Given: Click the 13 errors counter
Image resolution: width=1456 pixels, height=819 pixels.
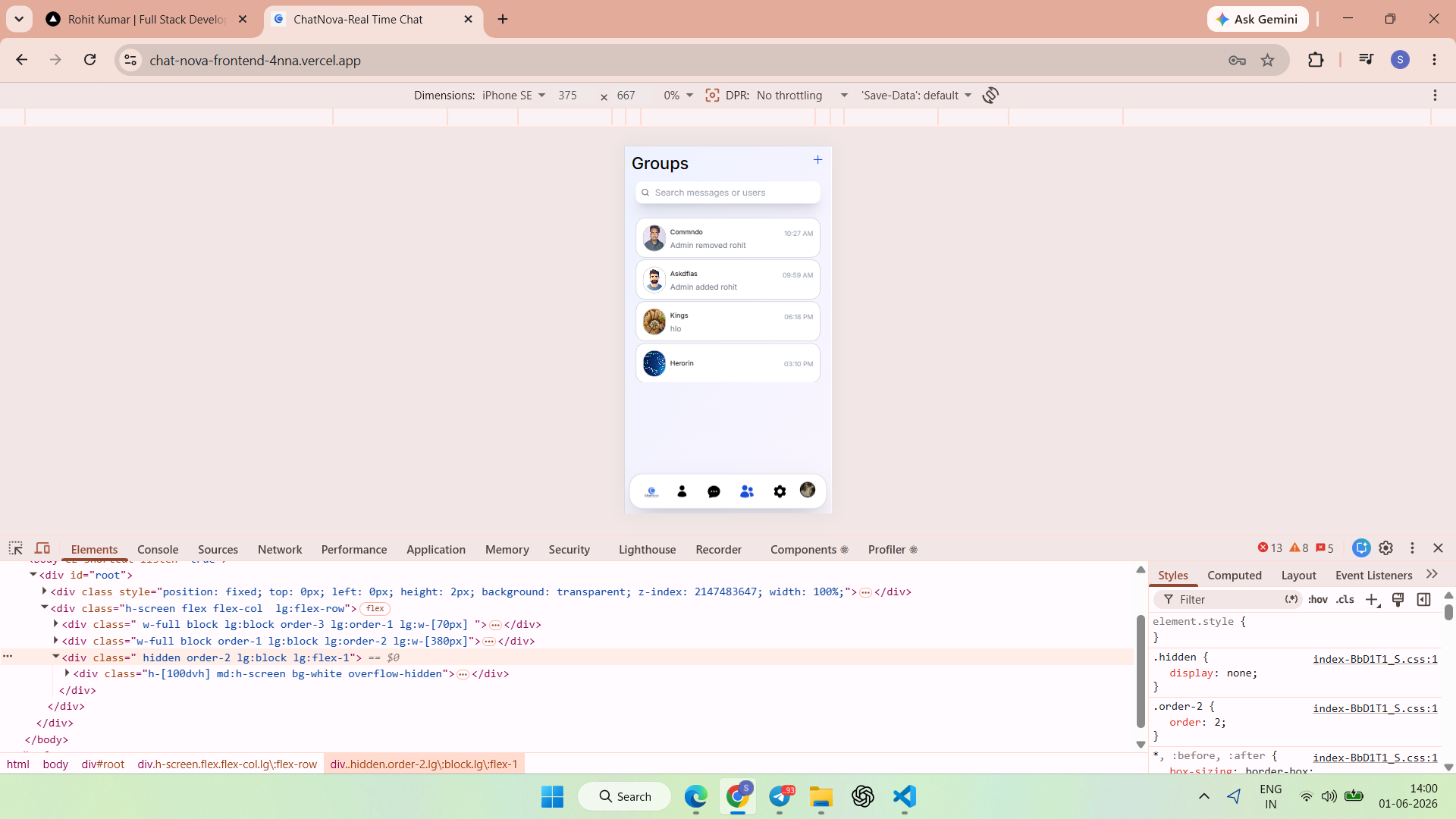Looking at the screenshot, I should (1270, 548).
